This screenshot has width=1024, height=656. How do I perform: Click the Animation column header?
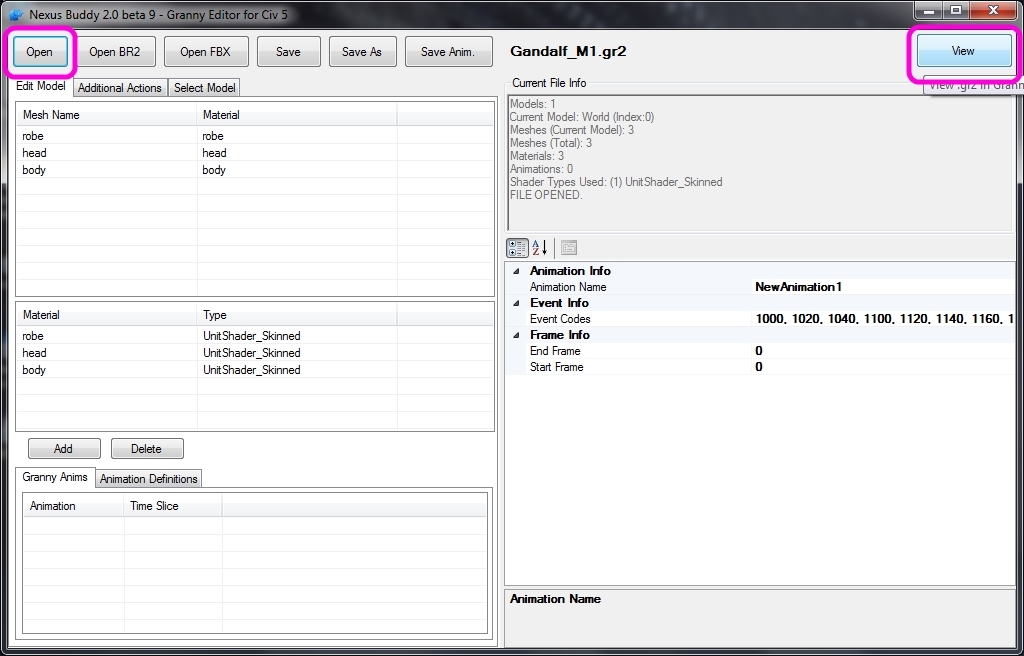pos(74,506)
